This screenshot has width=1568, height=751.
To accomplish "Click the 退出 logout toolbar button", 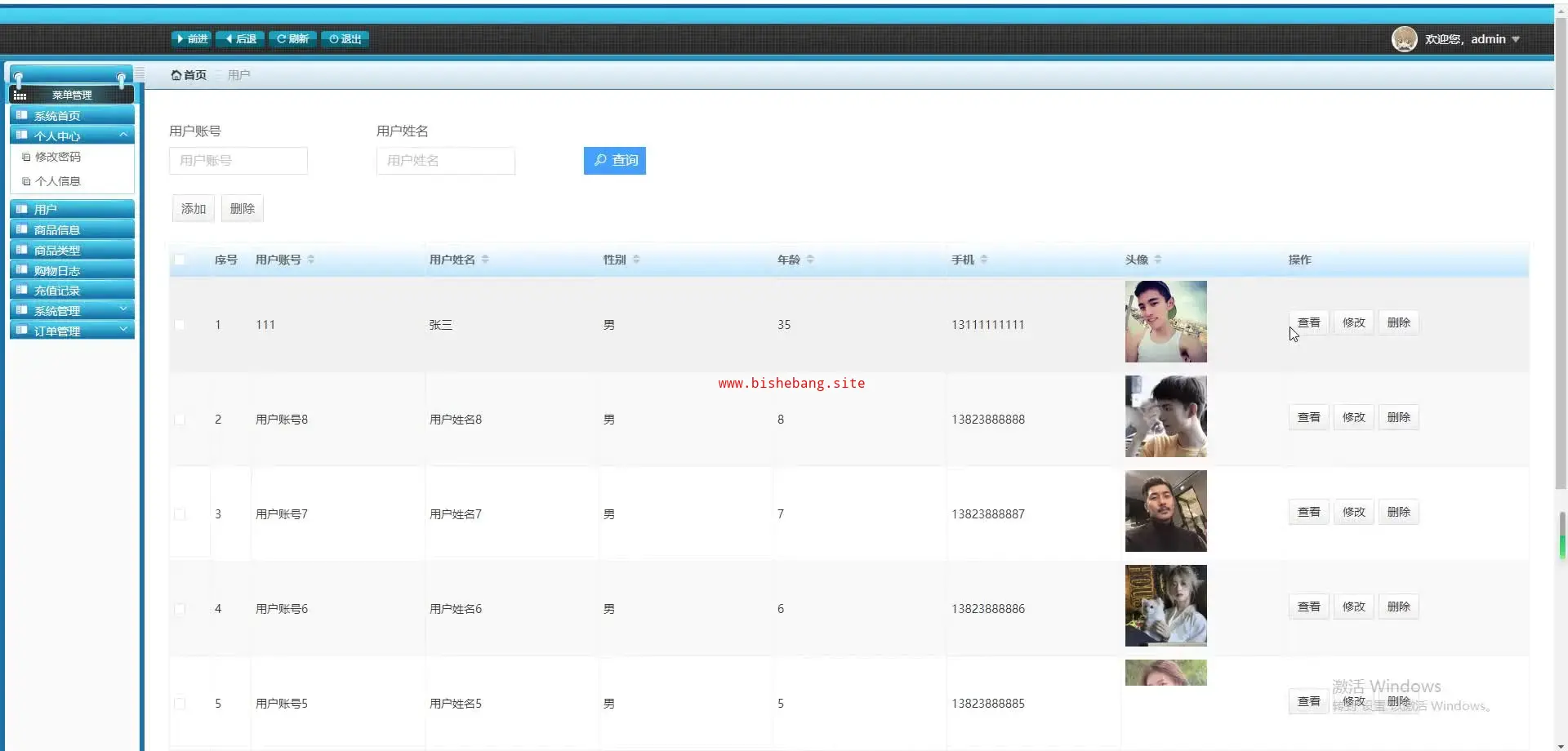I will coord(345,39).
